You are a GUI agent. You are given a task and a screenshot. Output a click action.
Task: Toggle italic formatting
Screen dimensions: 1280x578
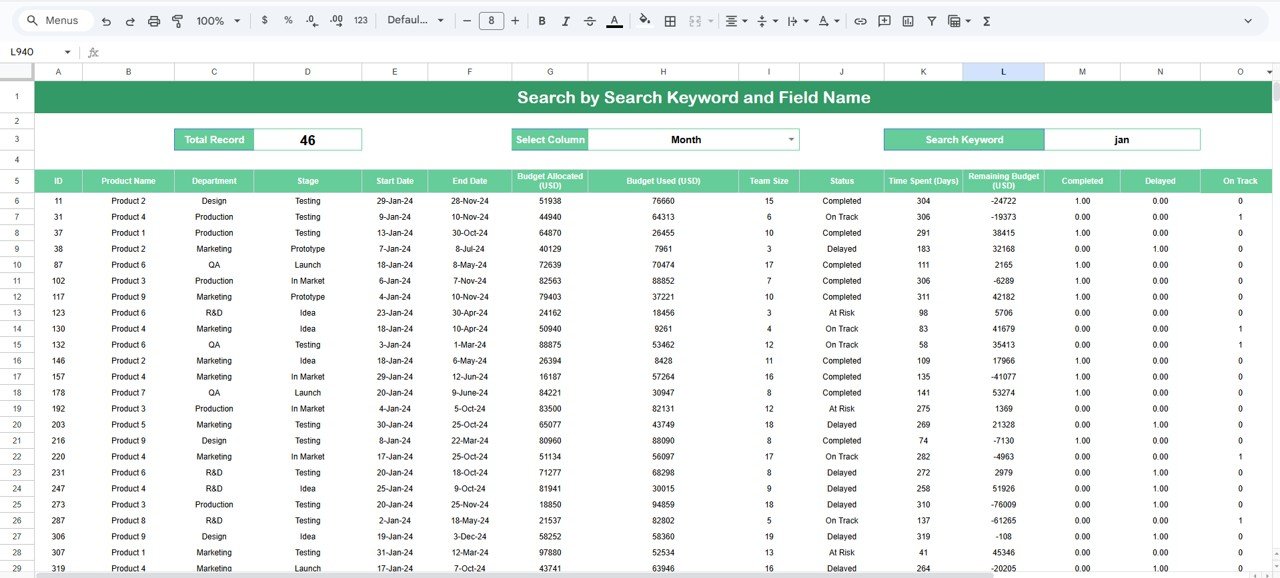coord(565,20)
